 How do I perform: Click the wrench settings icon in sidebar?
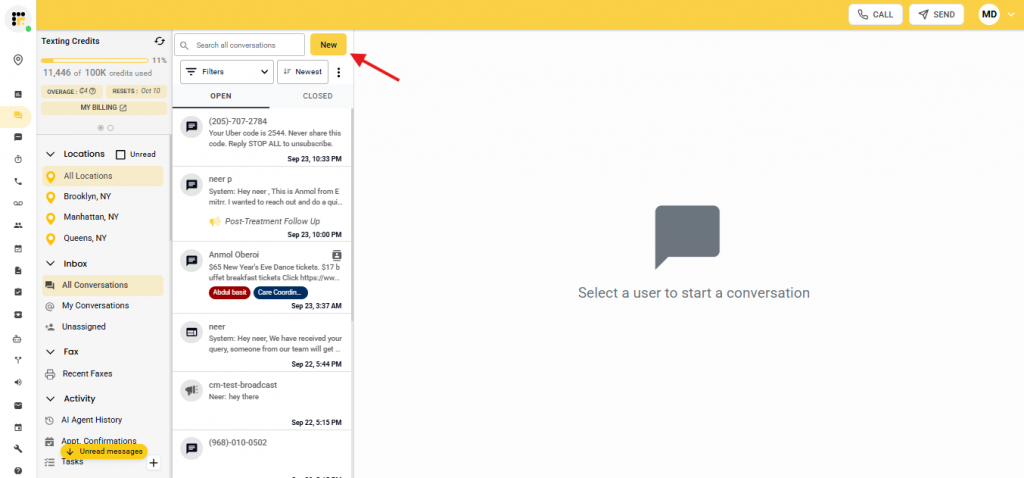[18, 449]
